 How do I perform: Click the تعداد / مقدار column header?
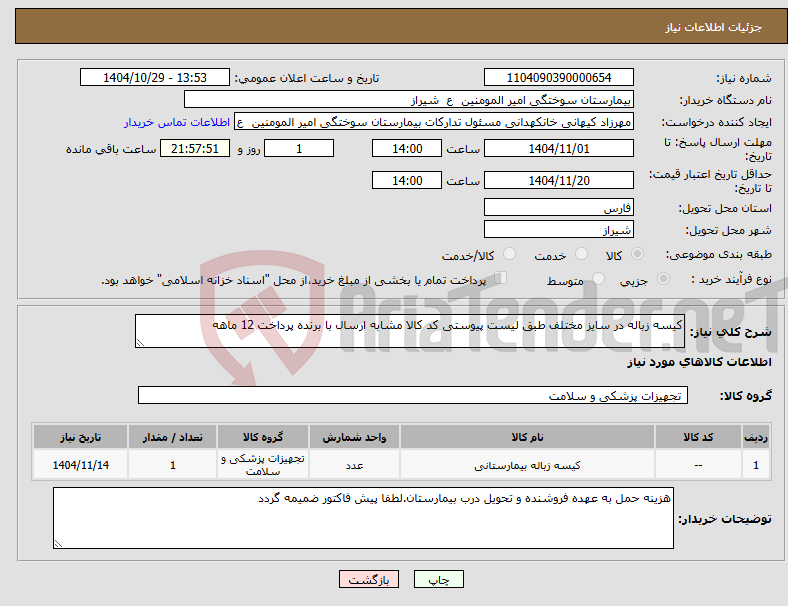172,437
